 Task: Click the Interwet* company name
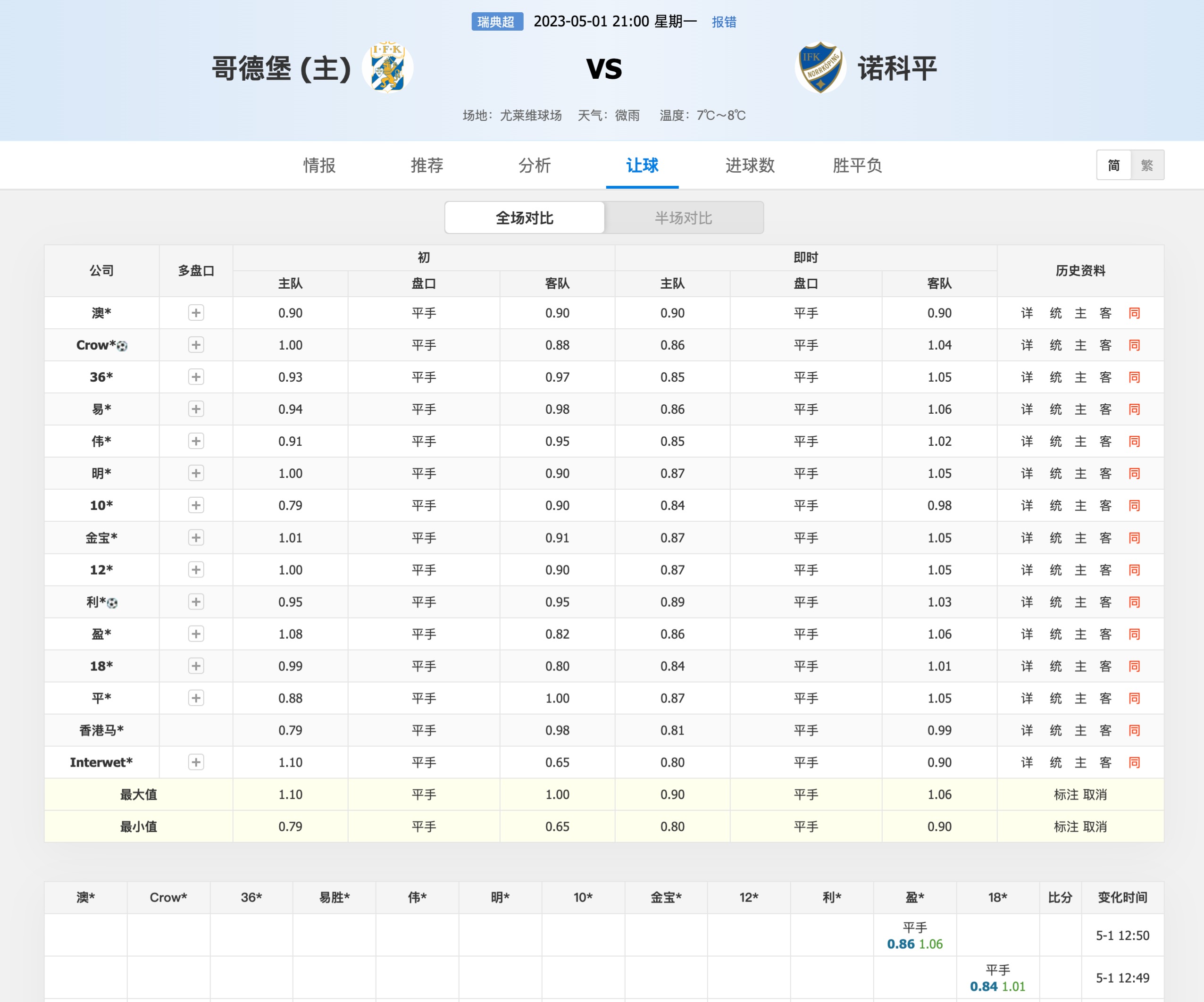pyautogui.click(x=101, y=762)
